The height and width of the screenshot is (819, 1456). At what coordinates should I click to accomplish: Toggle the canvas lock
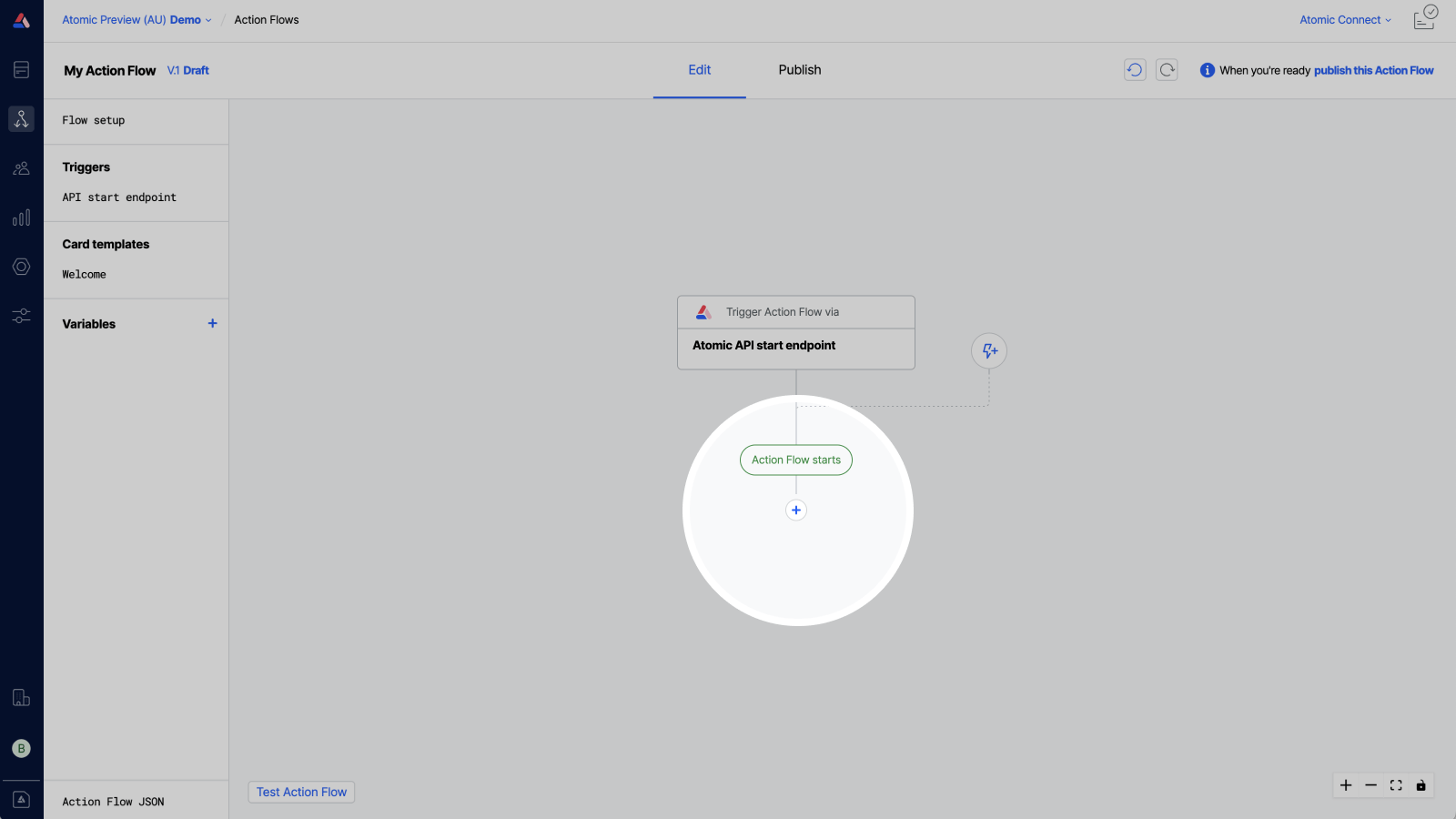click(1421, 785)
